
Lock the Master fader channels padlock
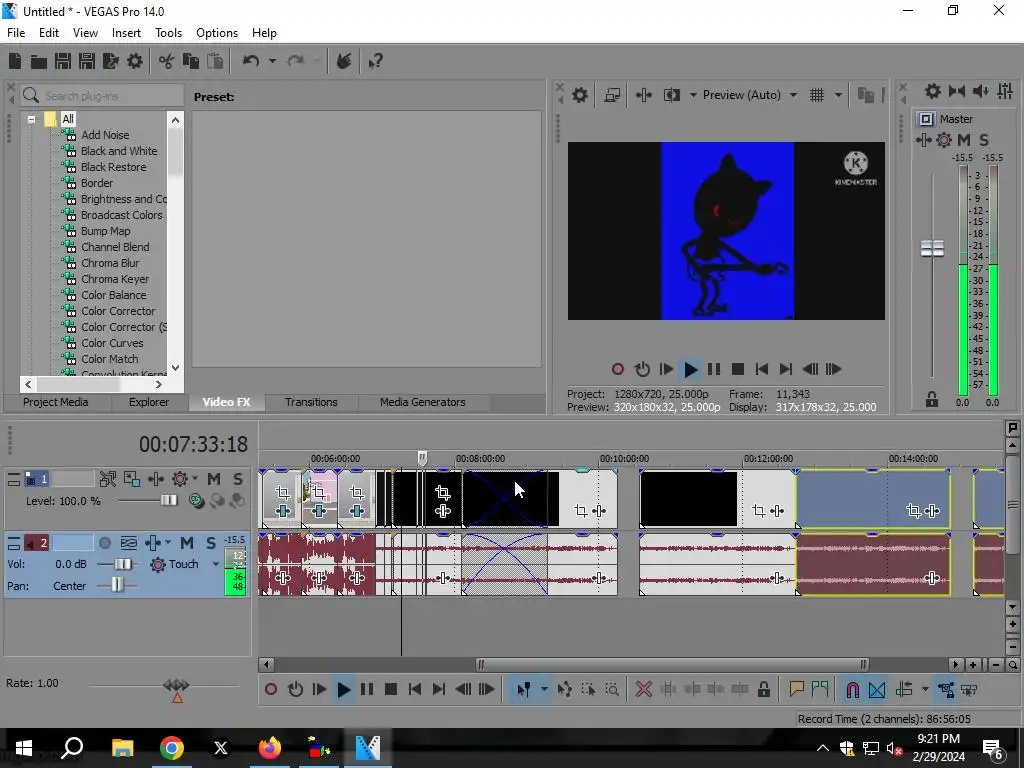pos(932,400)
